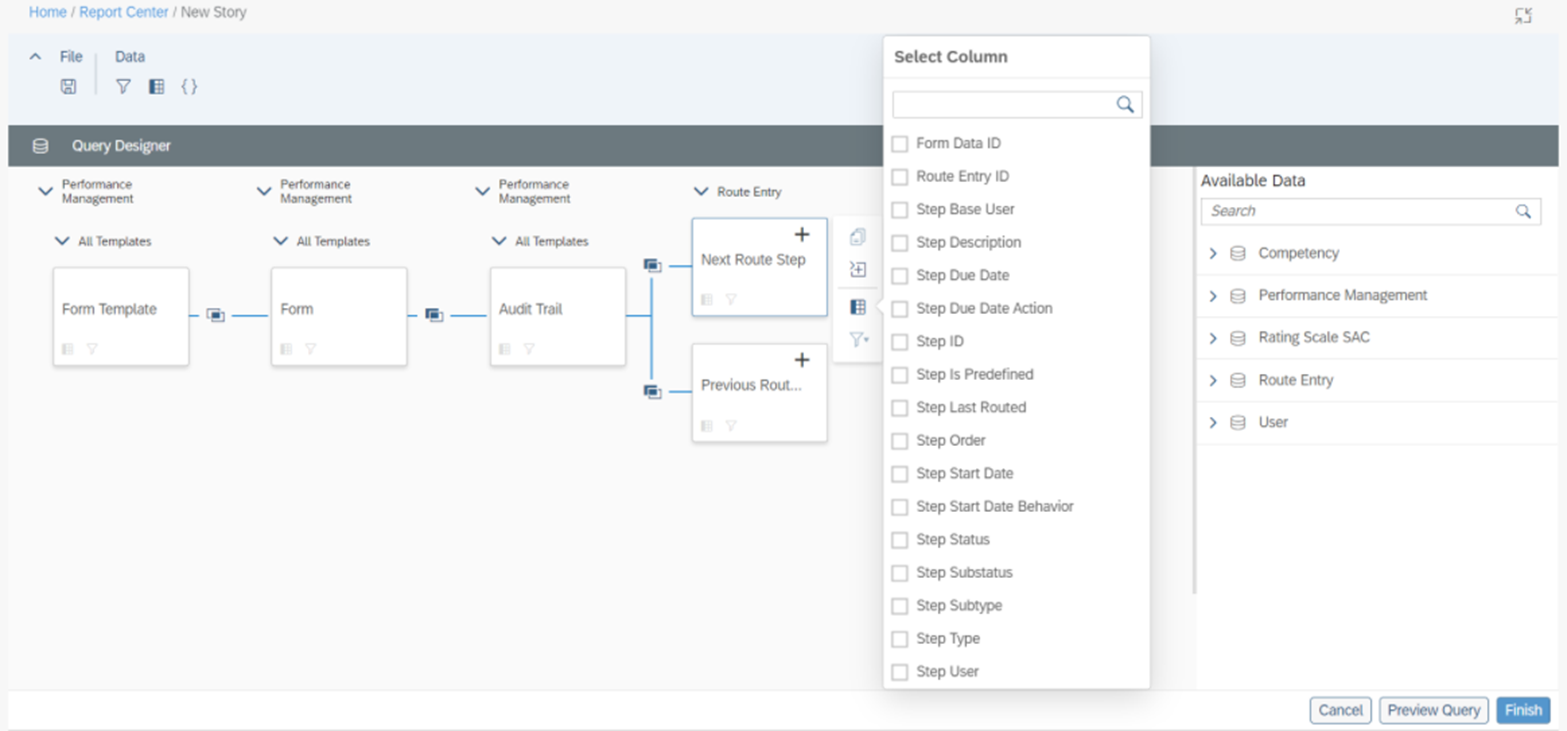Image resolution: width=1567 pixels, height=731 pixels.
Task: Check the Step Start Date Behavior column
Action: coord(900,507)
